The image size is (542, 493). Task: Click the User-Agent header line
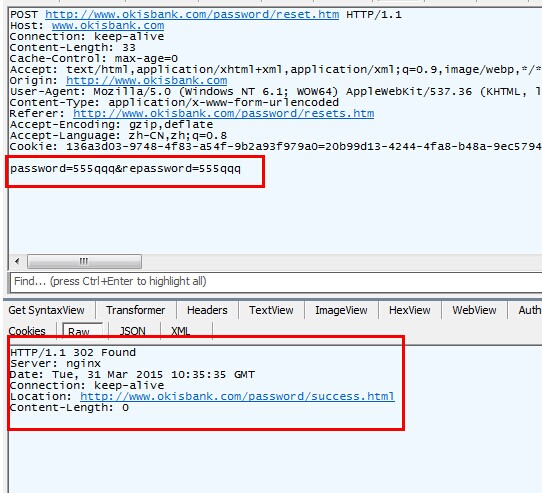[275, 92]
